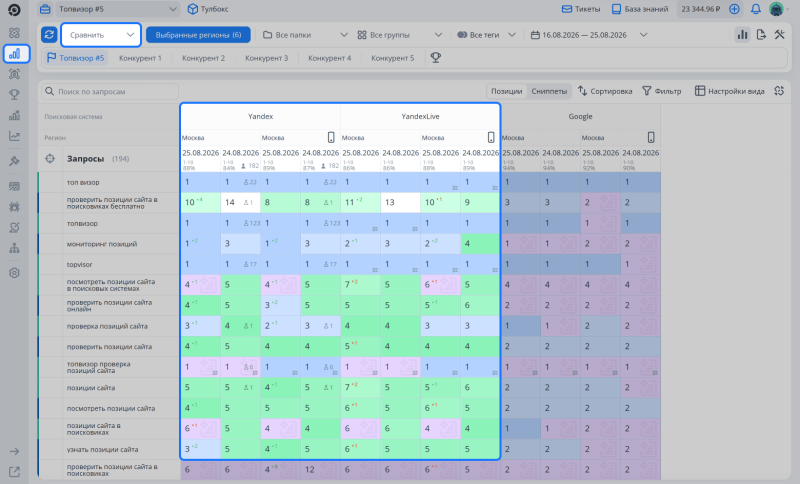This screenshot has height=484, width=800.
Task: Open Сортировка options
Action: pyautogui.click(x=605, y=91)
